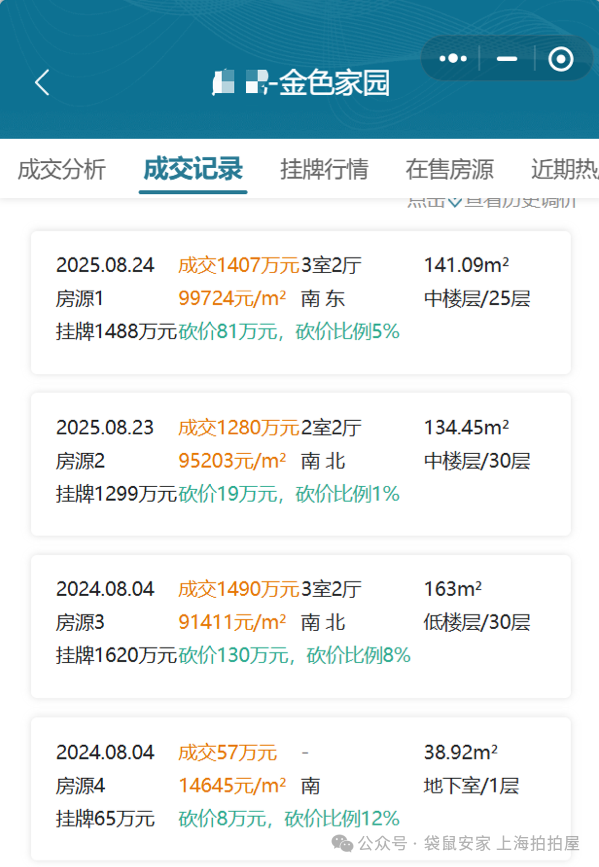
Task: Click 成交1407万元 deal price
Action: click(x=239, y=265)
